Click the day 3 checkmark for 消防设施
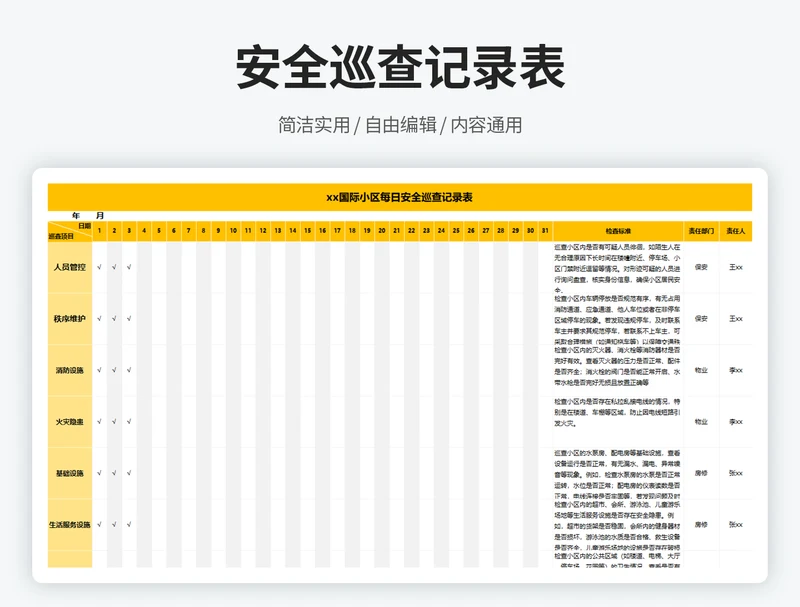Screen dimensions: 800x607 point(129,370)
